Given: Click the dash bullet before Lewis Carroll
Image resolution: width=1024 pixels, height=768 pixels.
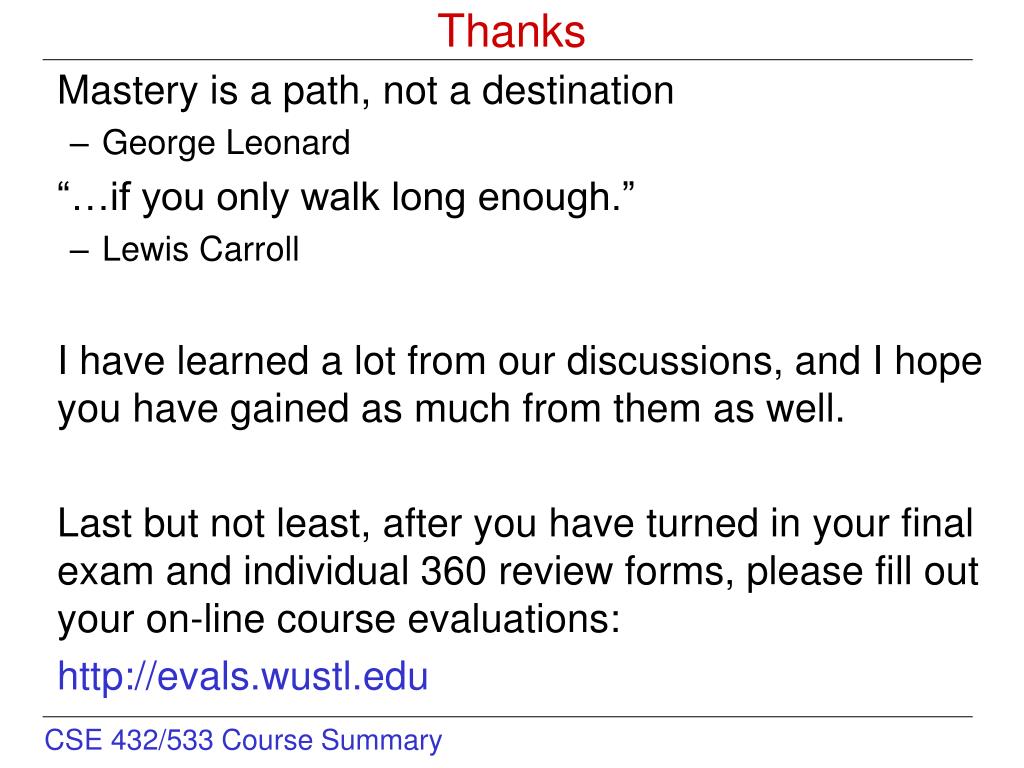Looking at the screenshot, I should (x=79, y=252).
